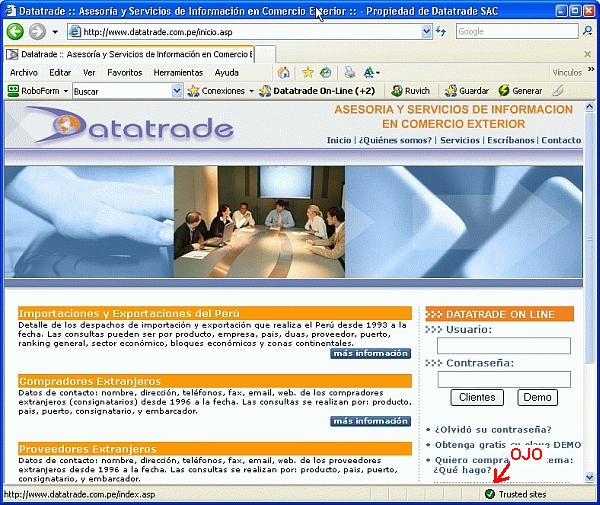Click Datatrade On-Line (+2) passcard
Image resolution: width=600 pixels, height=505 pixels.
317,91
